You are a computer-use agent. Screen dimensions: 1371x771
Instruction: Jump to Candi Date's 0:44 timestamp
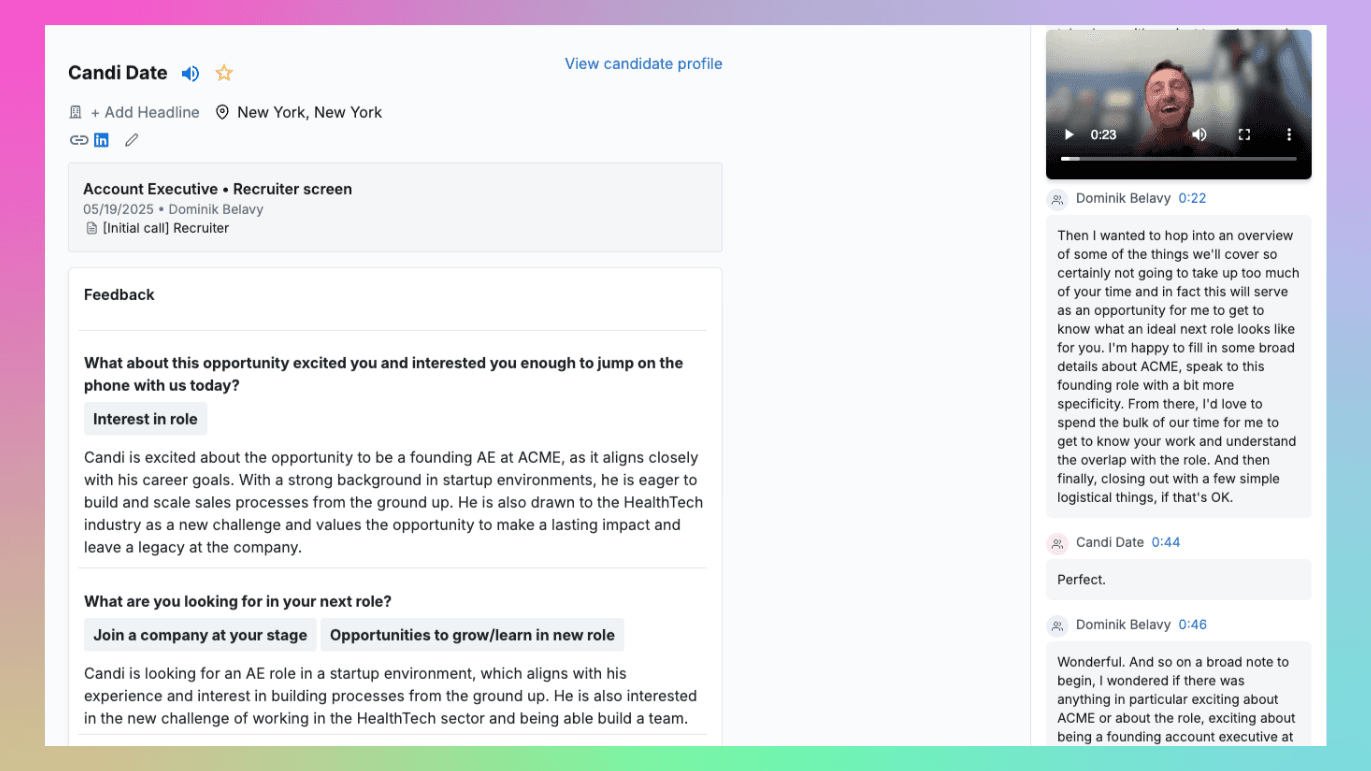coord(1165,542)
